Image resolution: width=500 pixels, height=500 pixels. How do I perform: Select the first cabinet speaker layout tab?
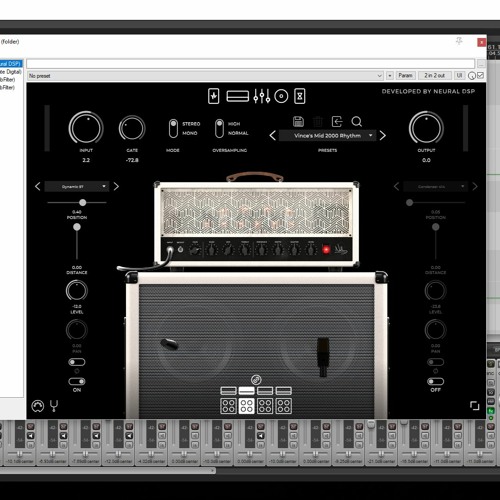coord(228,406)
